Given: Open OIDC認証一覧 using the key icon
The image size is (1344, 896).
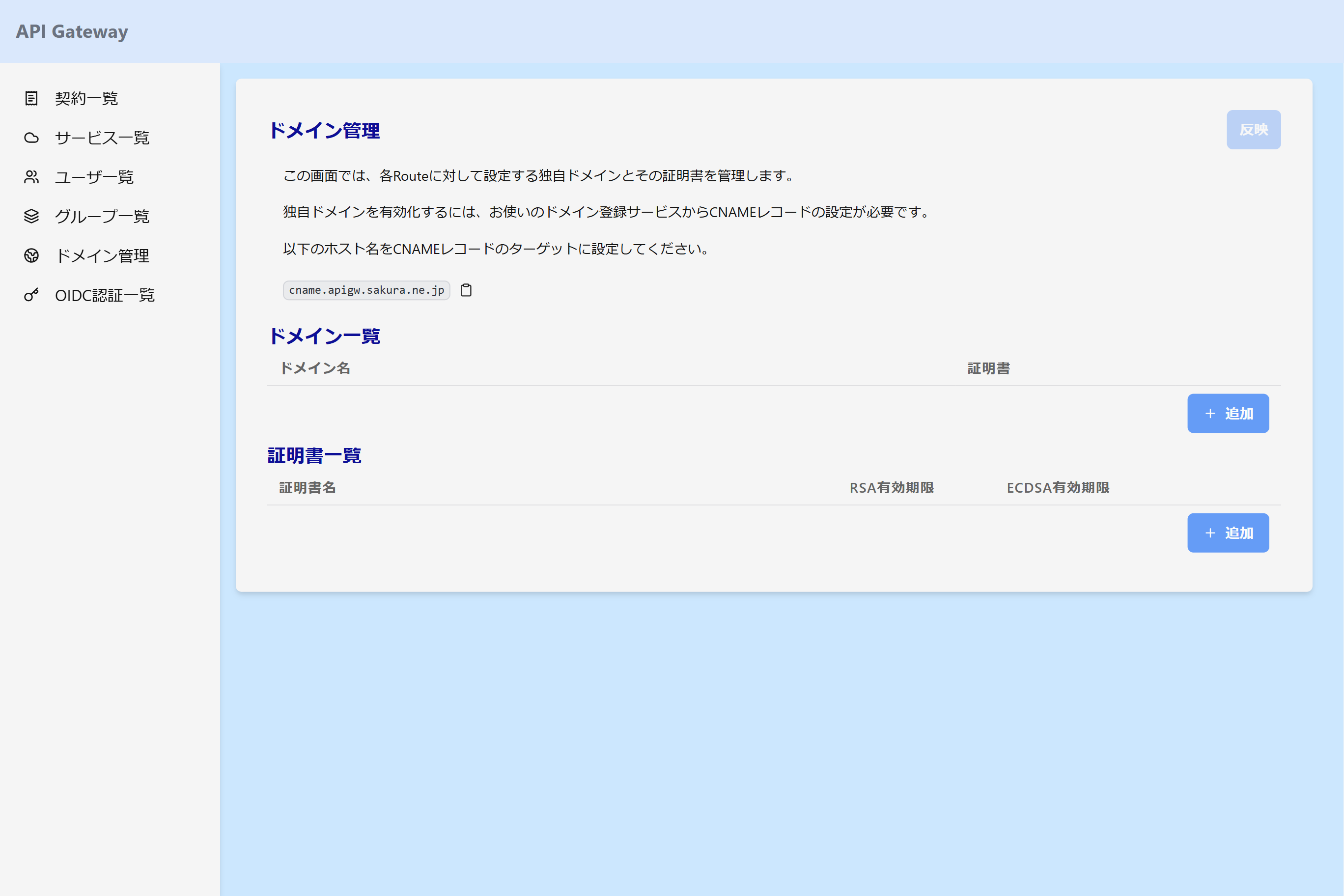Looking at the screenshot, I should pos(31,295).
